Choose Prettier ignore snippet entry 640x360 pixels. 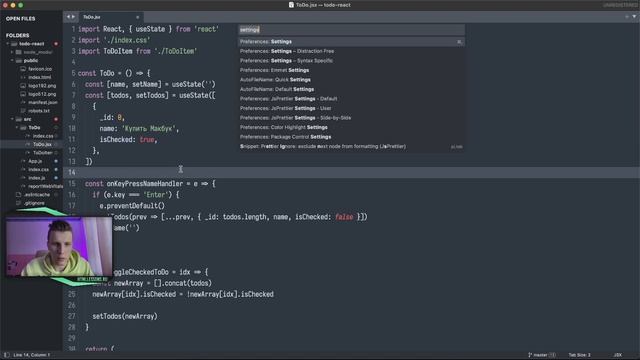click(x=351, y=147)
